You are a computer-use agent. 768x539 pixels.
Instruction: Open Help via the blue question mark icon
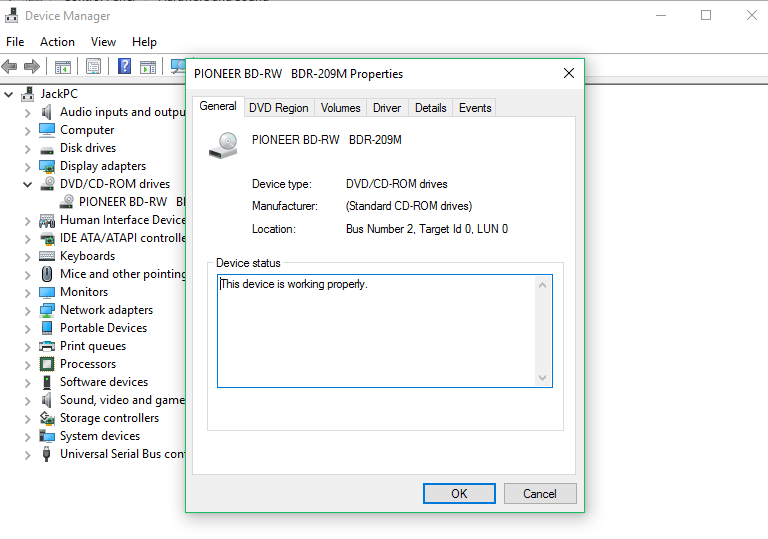tap(125, 67)
